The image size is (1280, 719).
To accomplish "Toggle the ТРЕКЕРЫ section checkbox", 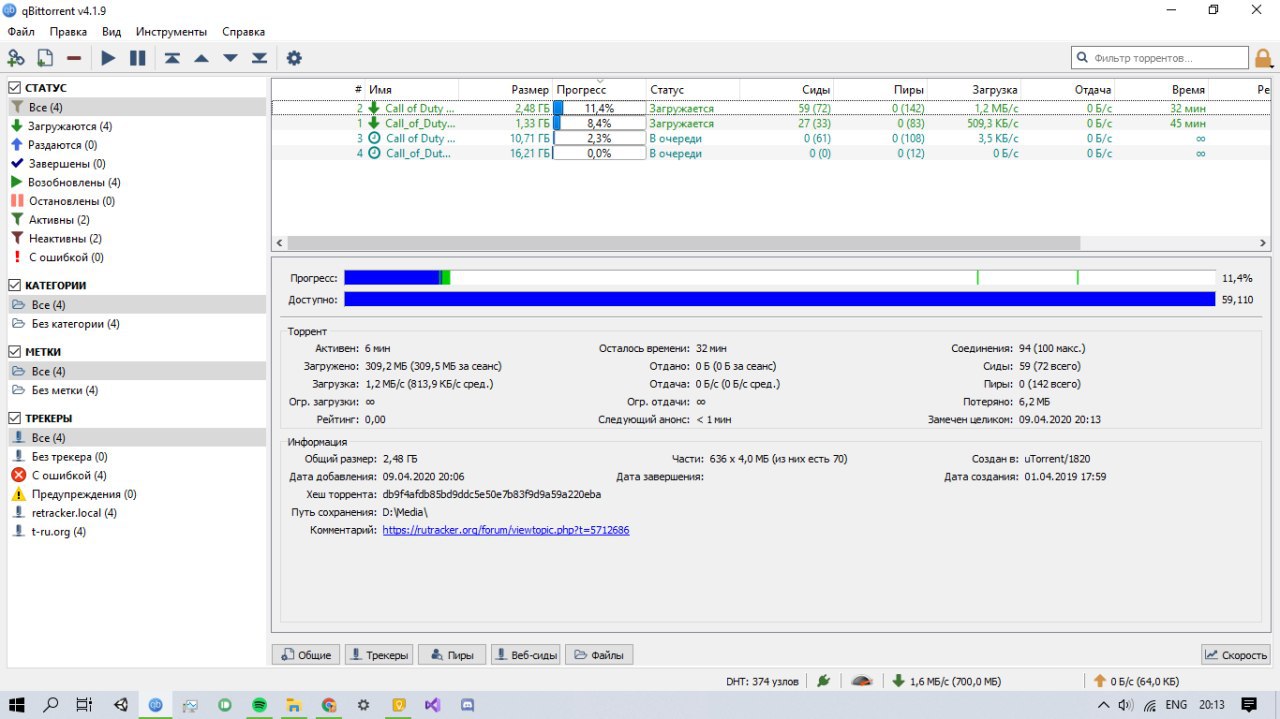I will click(15, 418).
